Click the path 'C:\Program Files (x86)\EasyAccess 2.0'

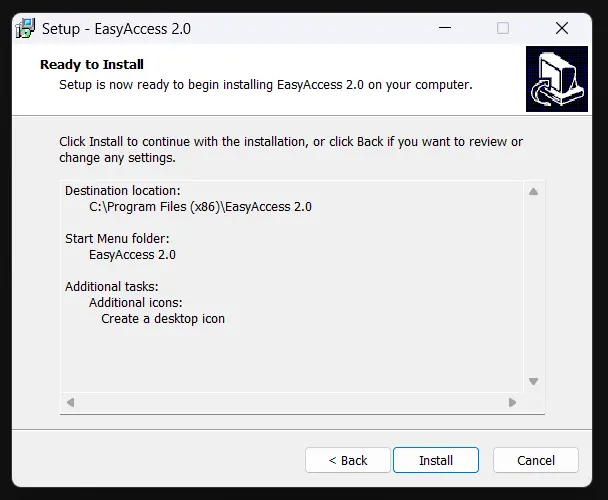pyautogui.click(x=200, y=207)
